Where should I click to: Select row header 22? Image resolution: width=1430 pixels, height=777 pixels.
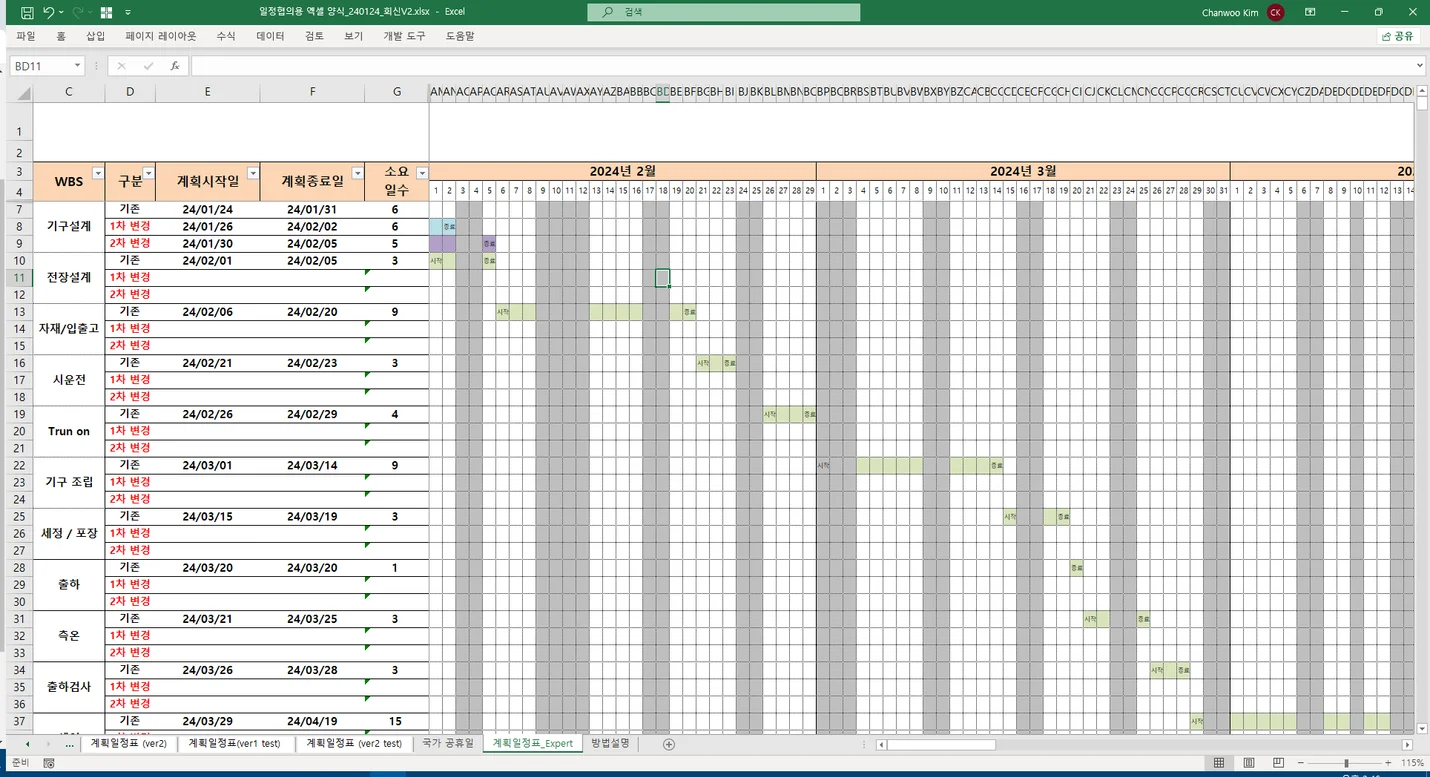[19, 465]
